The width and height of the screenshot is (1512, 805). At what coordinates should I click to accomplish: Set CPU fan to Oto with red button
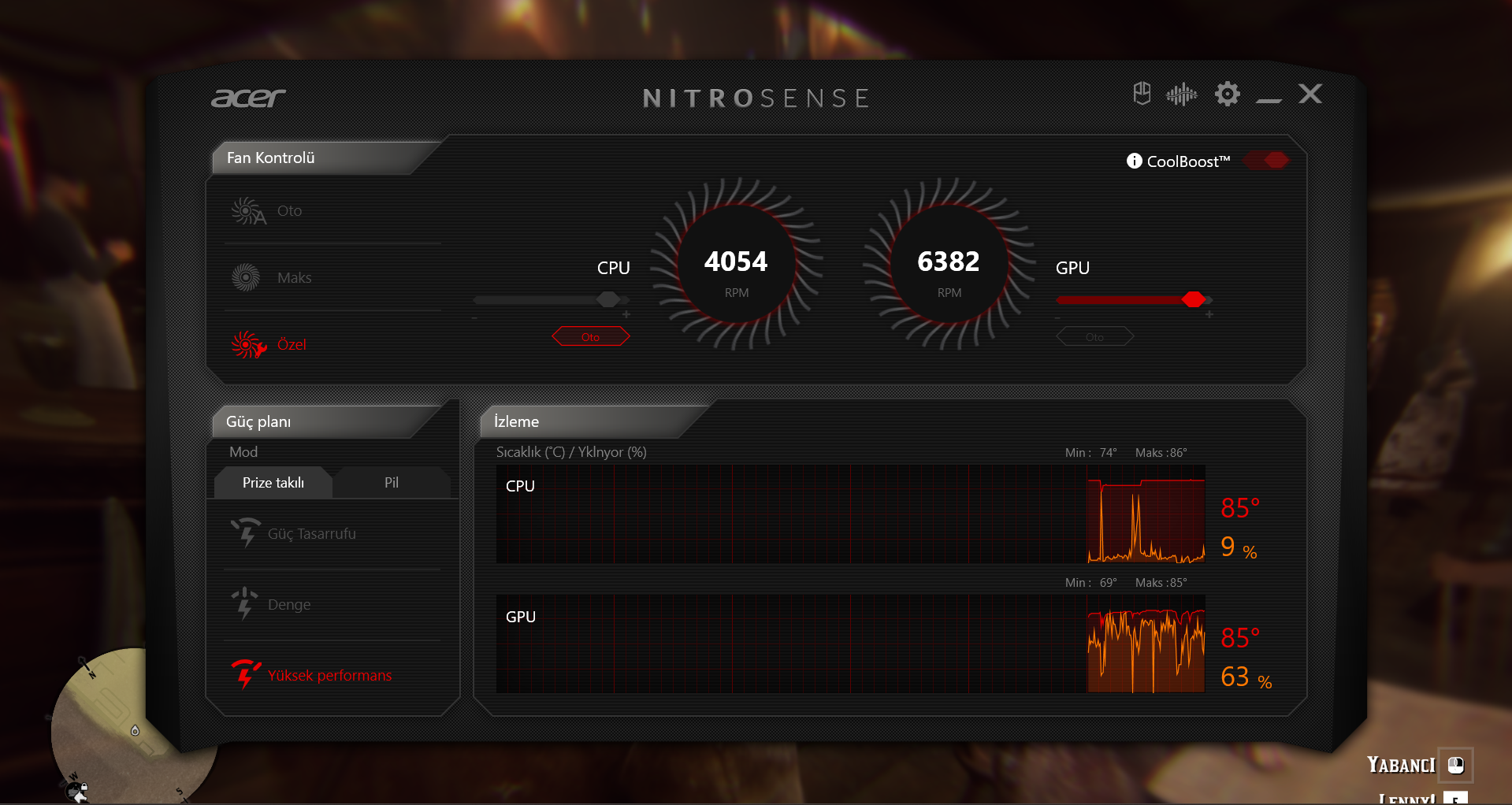[x=591, y=337]
